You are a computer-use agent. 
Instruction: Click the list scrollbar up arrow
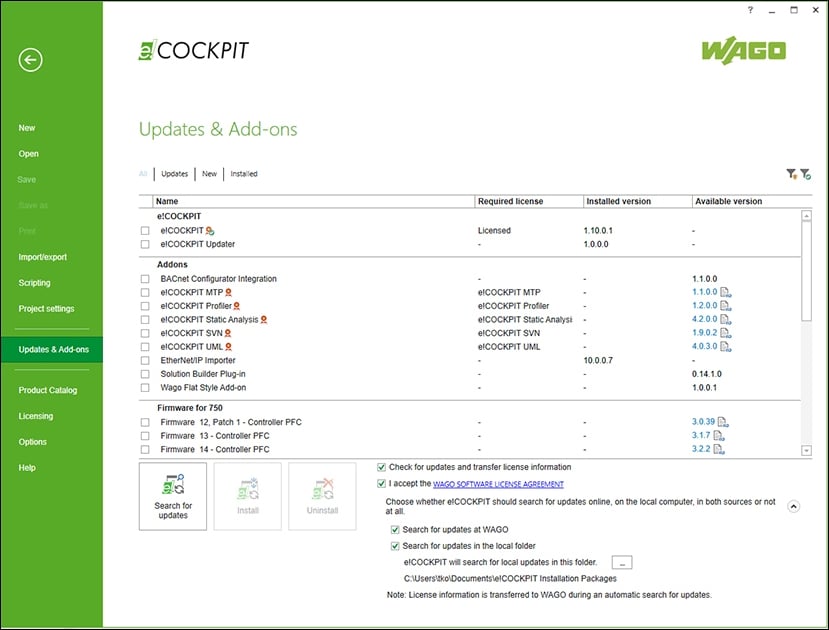click(806, 216)
